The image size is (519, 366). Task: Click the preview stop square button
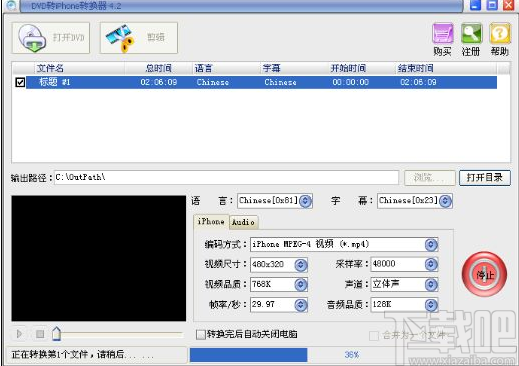(x=40, y=334)
